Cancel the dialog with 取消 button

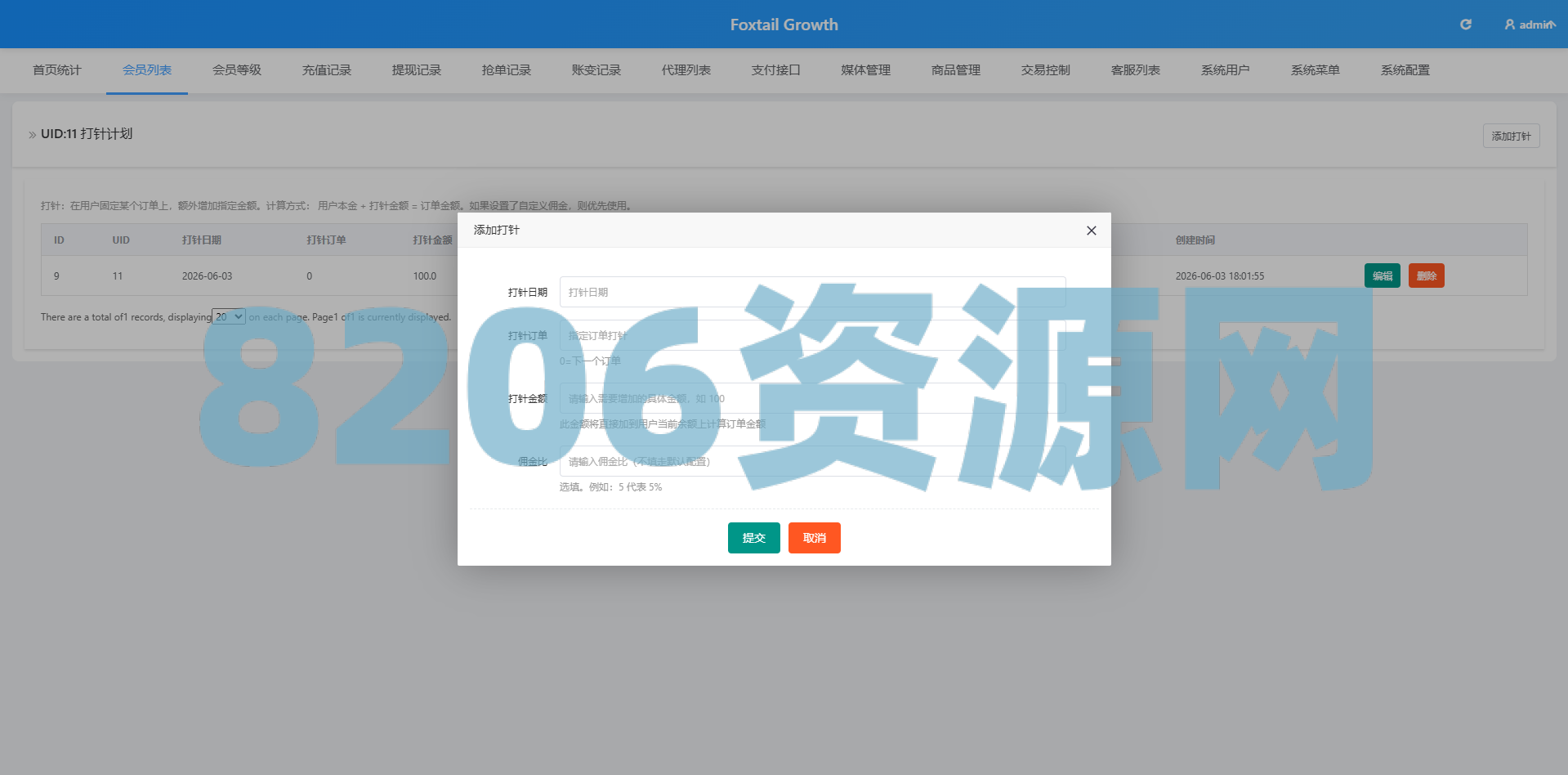coord(815,538)
